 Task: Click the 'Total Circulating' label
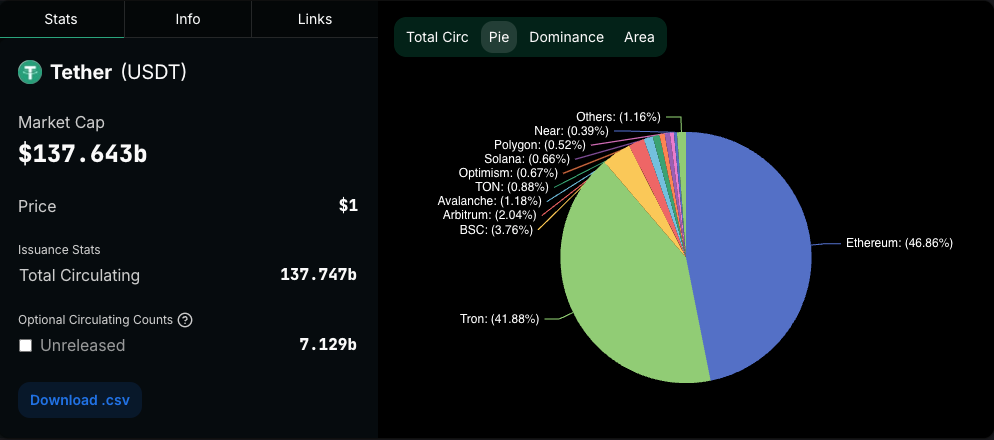click(79, 275)
